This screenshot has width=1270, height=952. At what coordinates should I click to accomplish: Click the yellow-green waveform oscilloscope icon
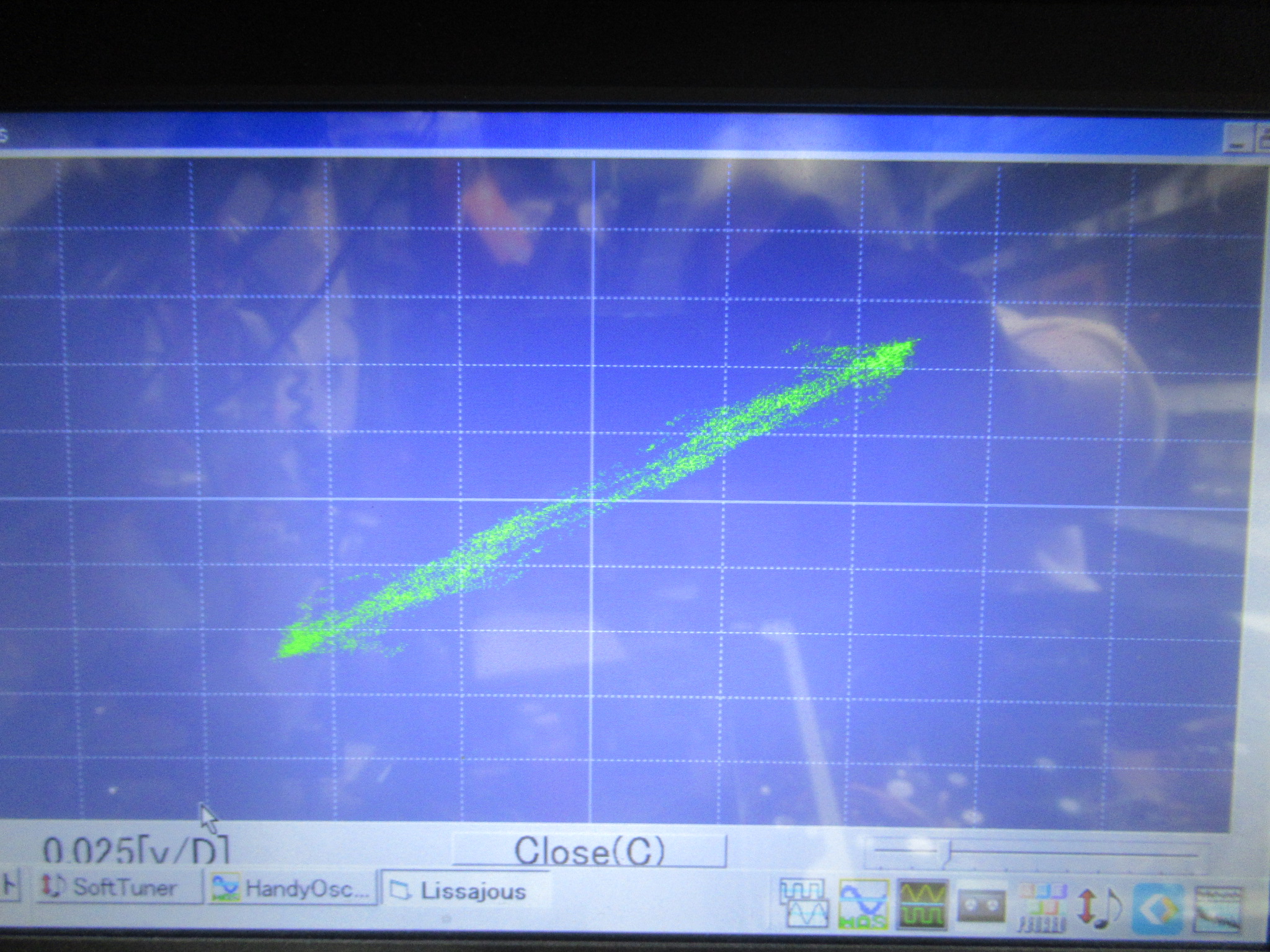point(923,904)
